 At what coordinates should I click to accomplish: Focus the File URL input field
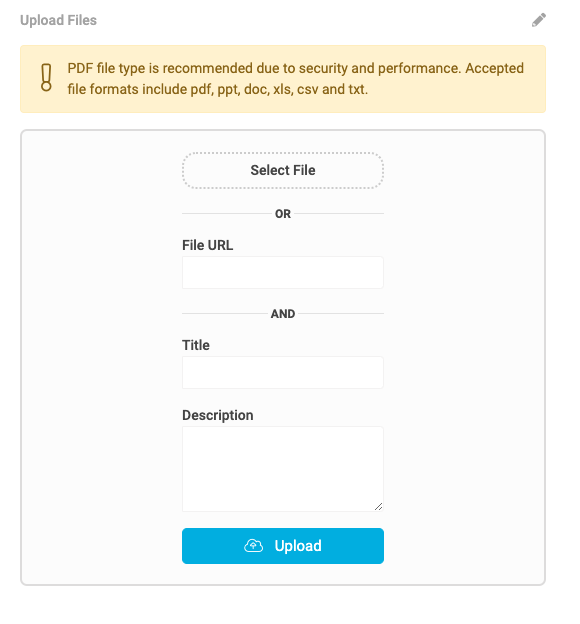pos(283,273)
